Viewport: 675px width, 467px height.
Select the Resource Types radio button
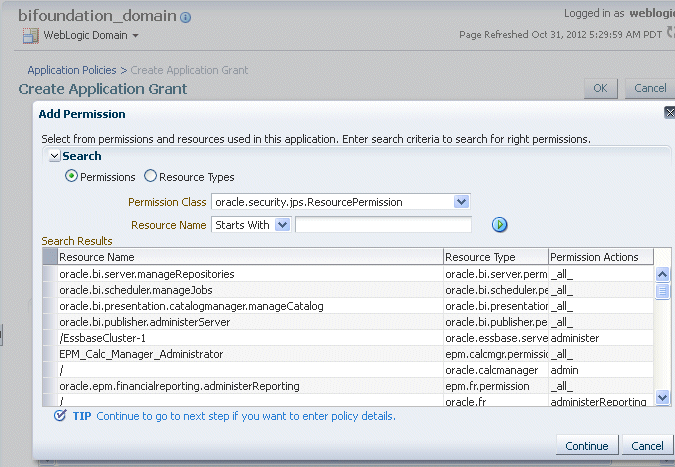click(x=150, y=176)
